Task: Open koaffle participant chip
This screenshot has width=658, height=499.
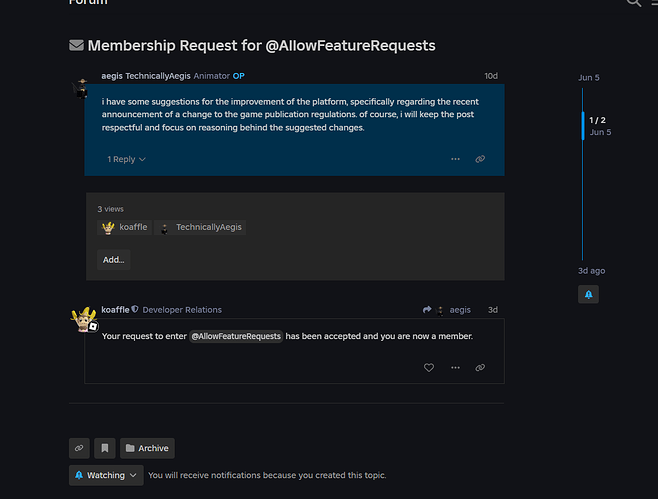Action: pyautogui.click(x=125, y=227)
